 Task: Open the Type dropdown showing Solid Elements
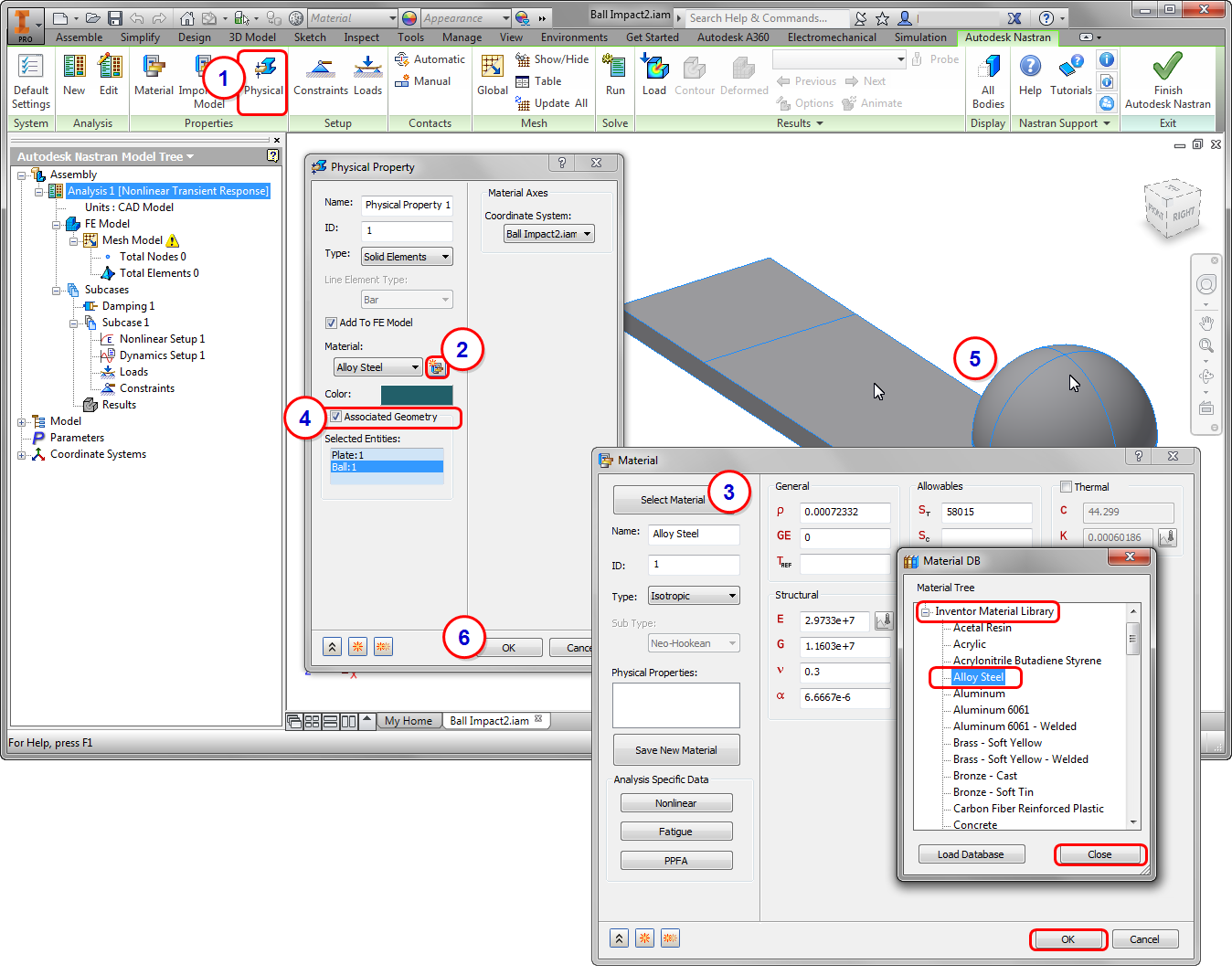point(407,257)
